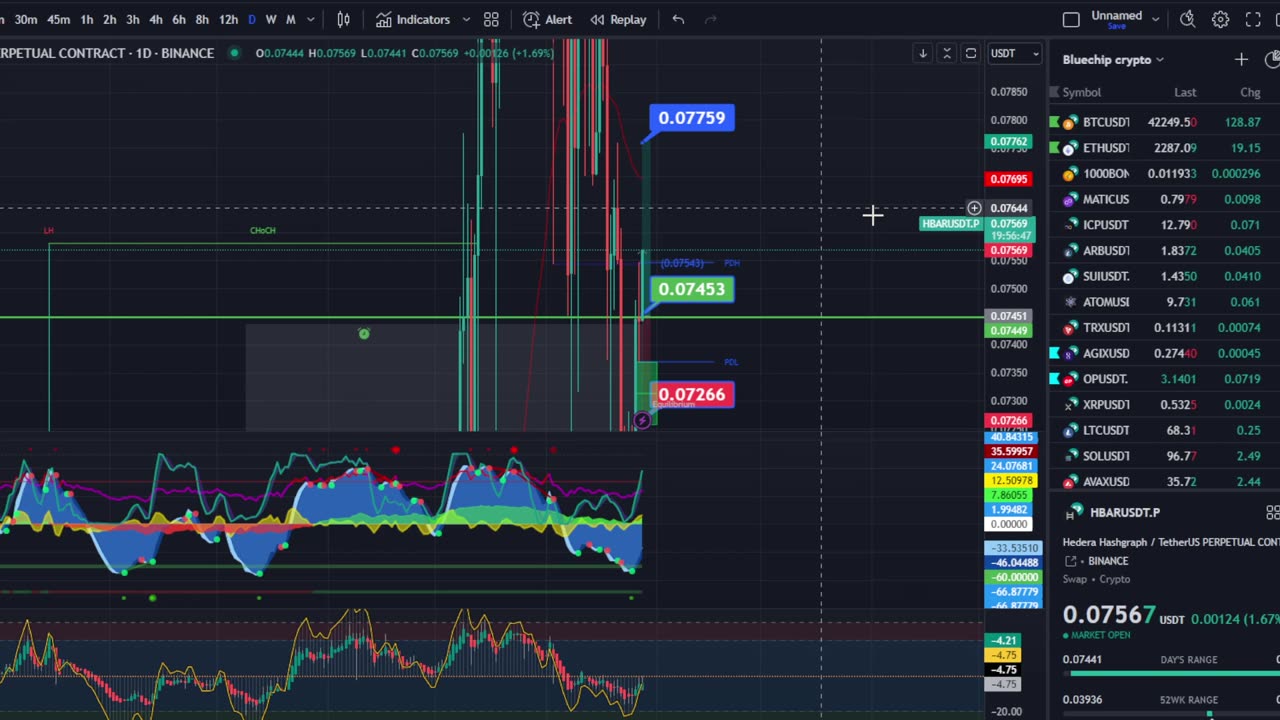Viewport: 1280px width, 720px height.
Task: Click the BTCUSDT green flag marker
Action: pos(1054,122)
